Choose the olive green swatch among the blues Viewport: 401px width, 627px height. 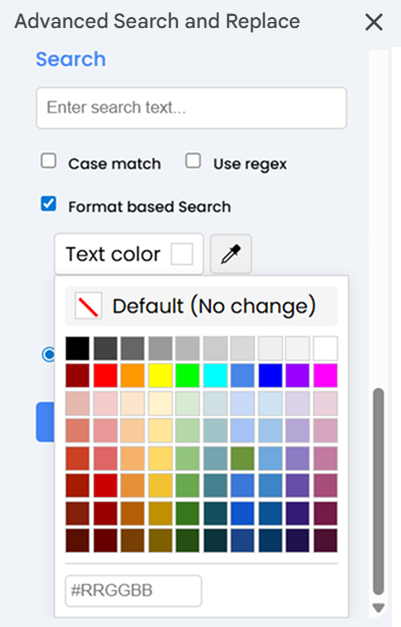coord(243,458)
